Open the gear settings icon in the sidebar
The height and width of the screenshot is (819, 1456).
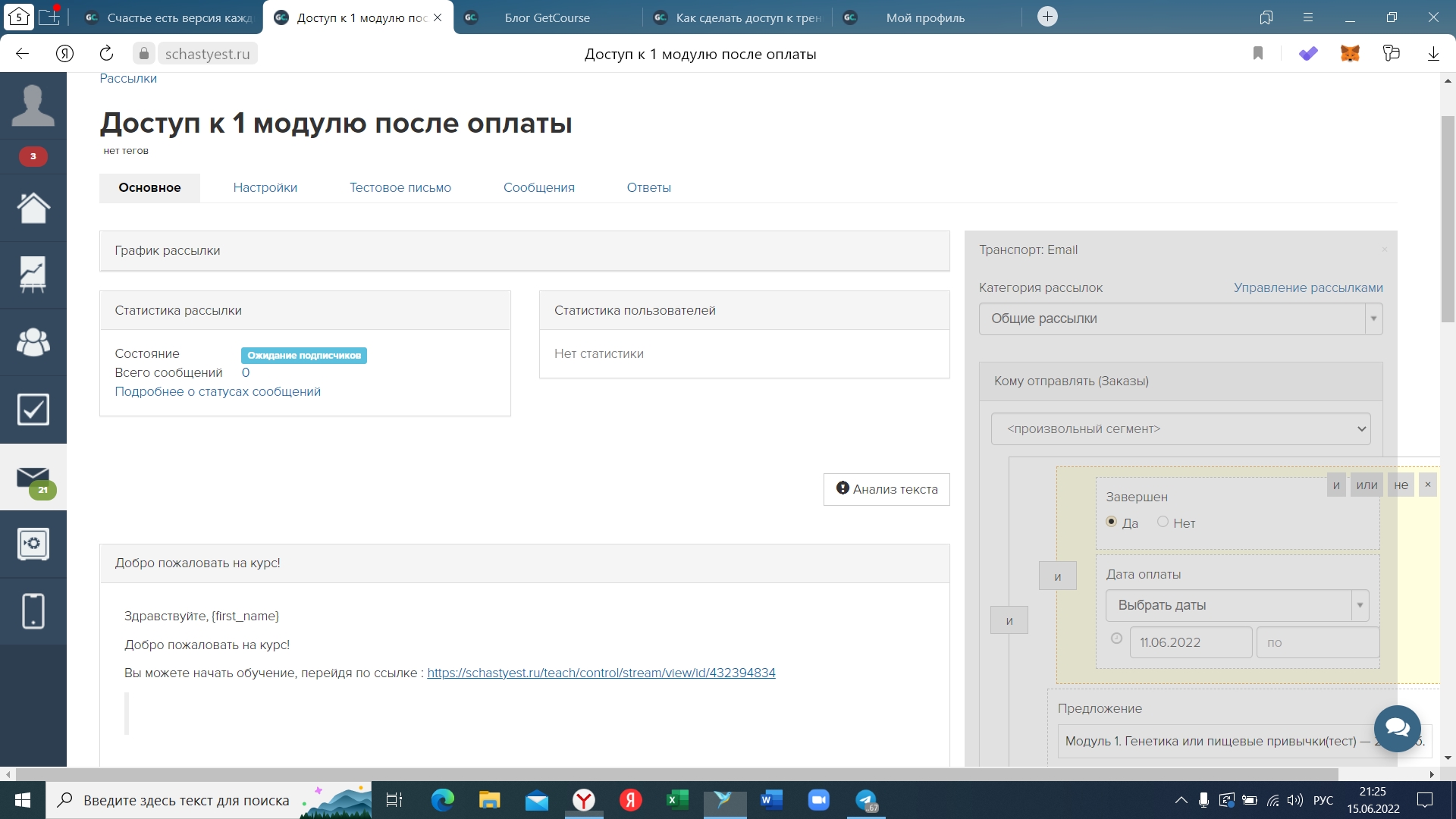(x=33, y=544)
